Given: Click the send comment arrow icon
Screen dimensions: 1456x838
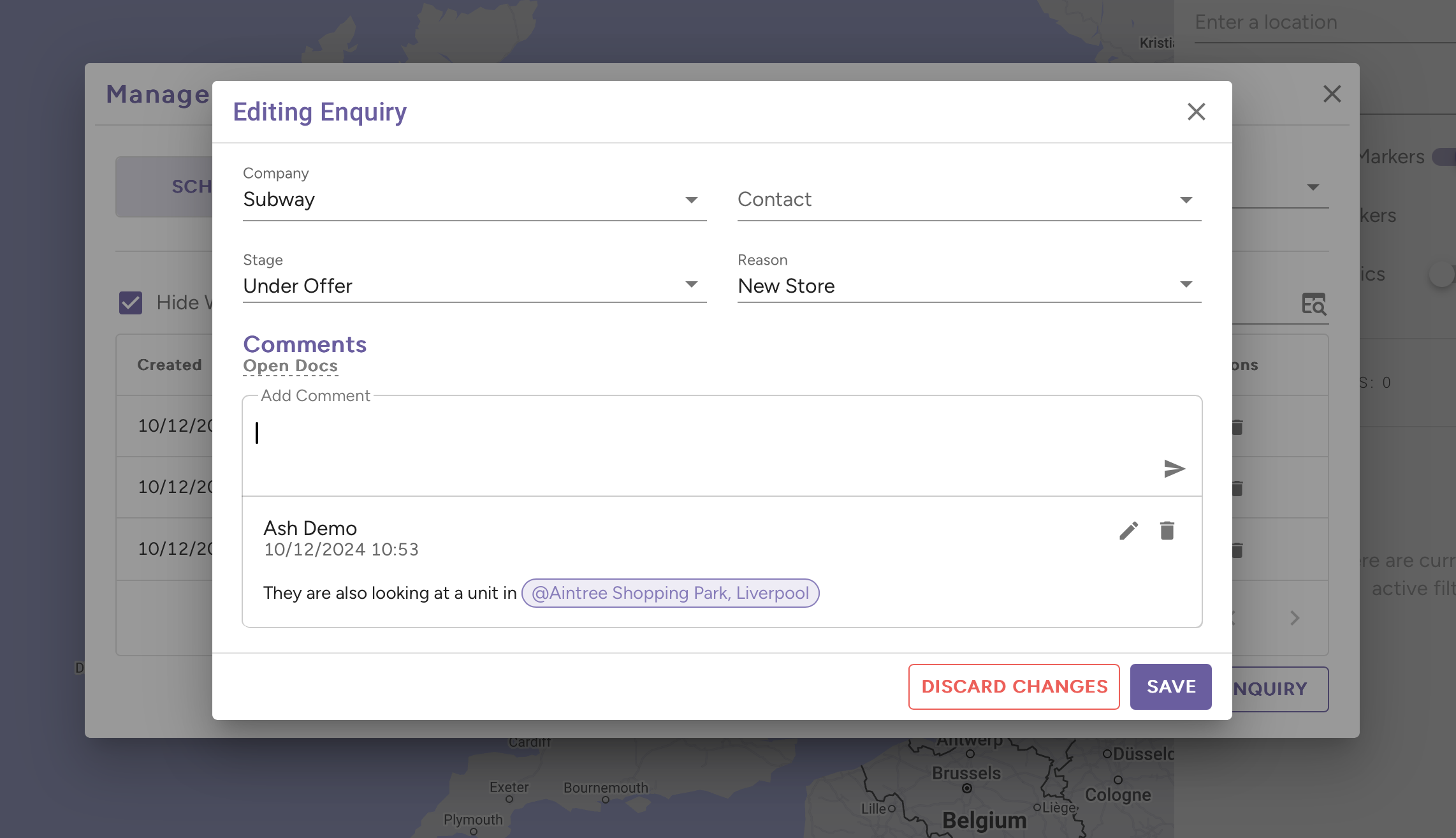Looking at the screenshot, I should click(x=1174, y=469).
